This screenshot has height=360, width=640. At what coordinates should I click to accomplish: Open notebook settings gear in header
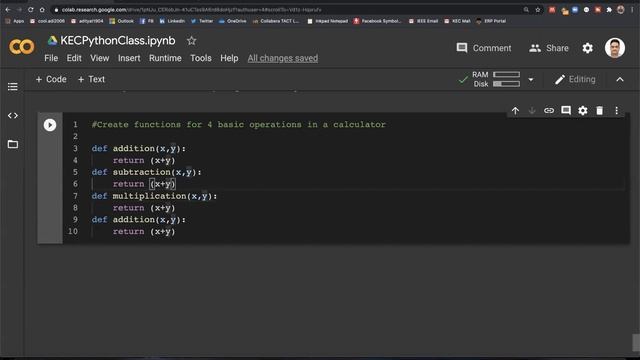587,48
